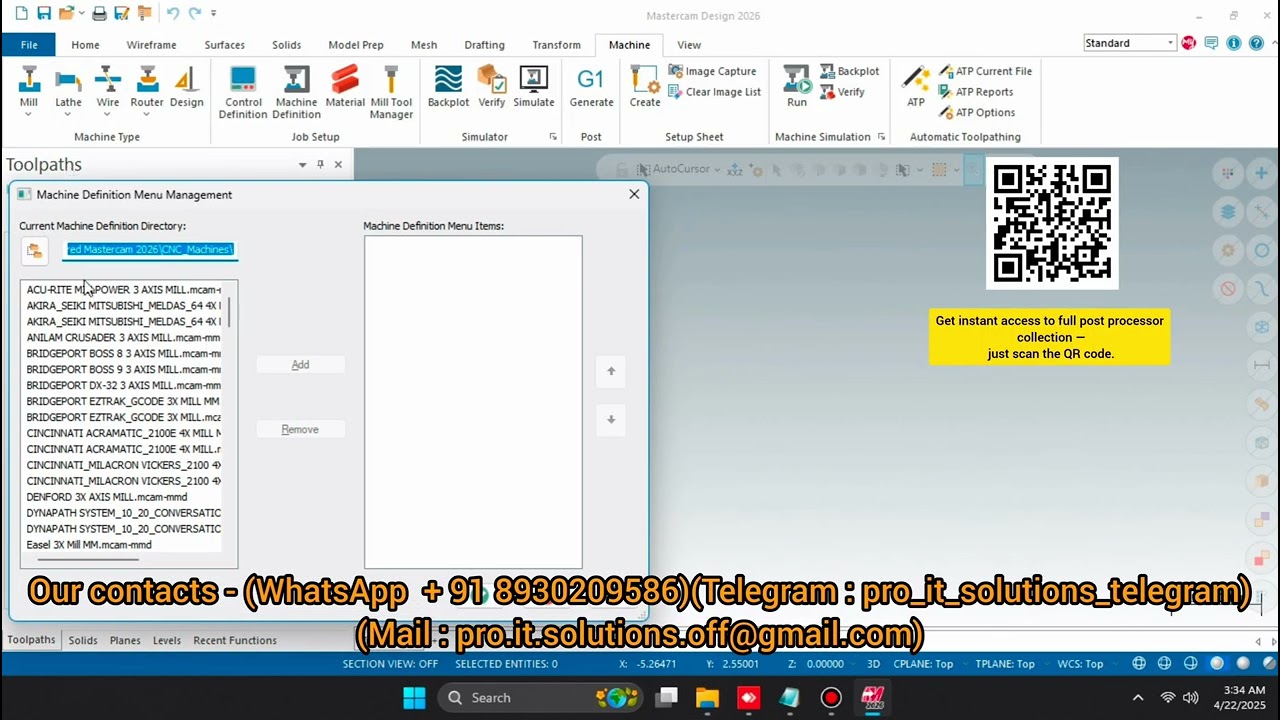Open Control Definition
This screenshot has width=1280, height=720.
pyautogui.click(x=243, y=92)
